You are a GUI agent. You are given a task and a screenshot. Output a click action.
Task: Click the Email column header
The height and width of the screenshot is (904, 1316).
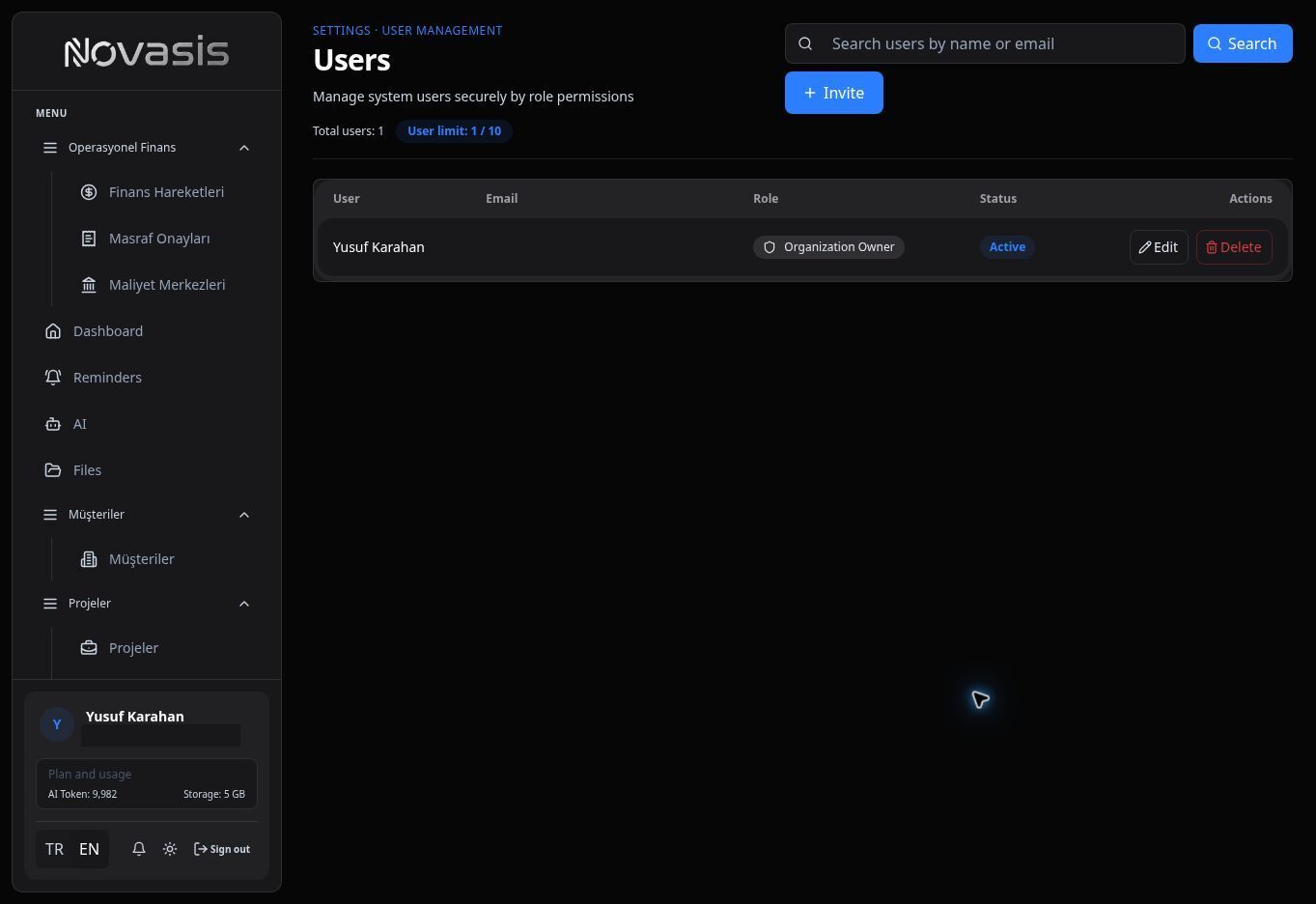point(501,198)
